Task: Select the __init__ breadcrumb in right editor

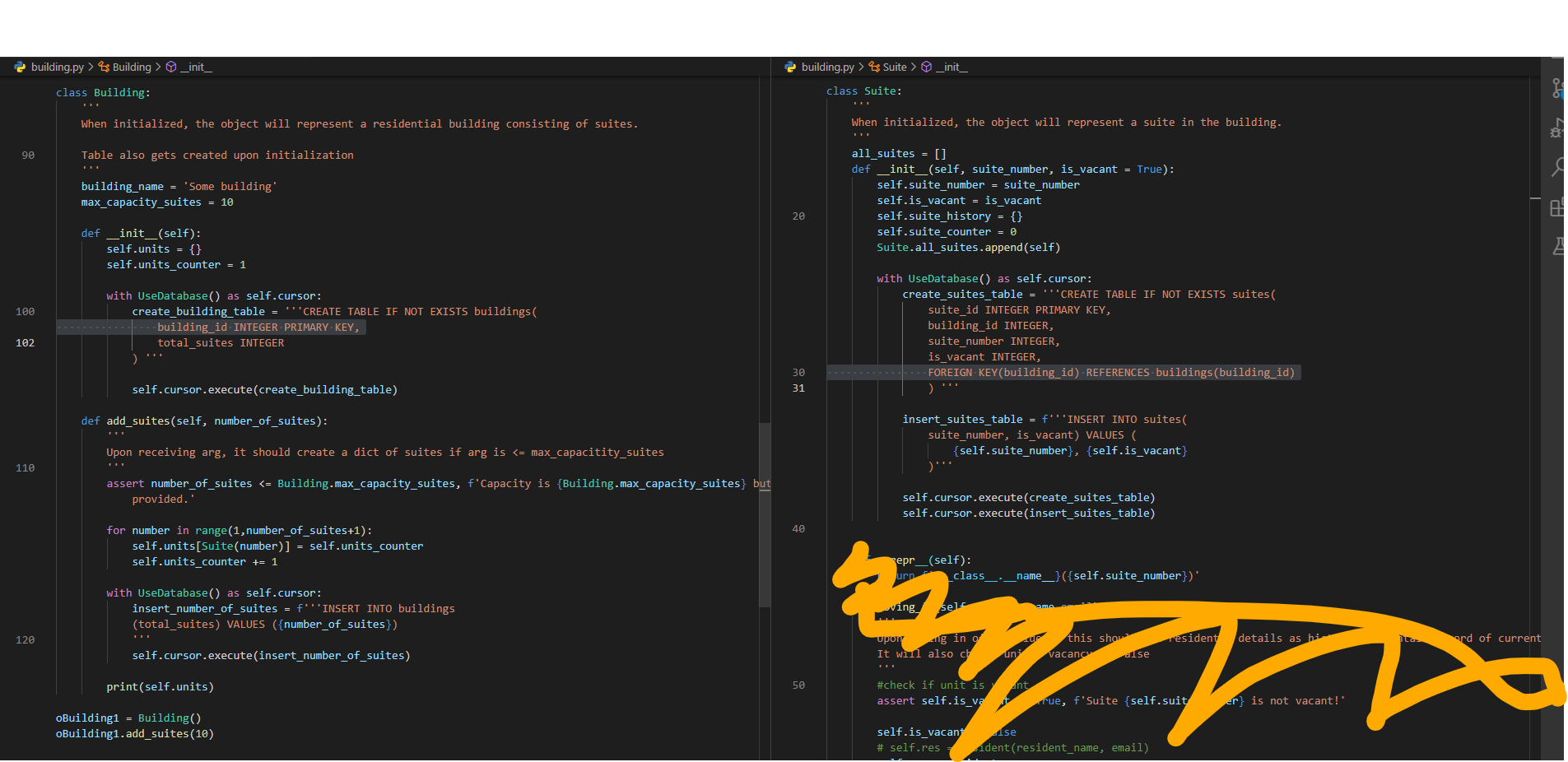Action: pyautogui.click(x=952, y=67)
